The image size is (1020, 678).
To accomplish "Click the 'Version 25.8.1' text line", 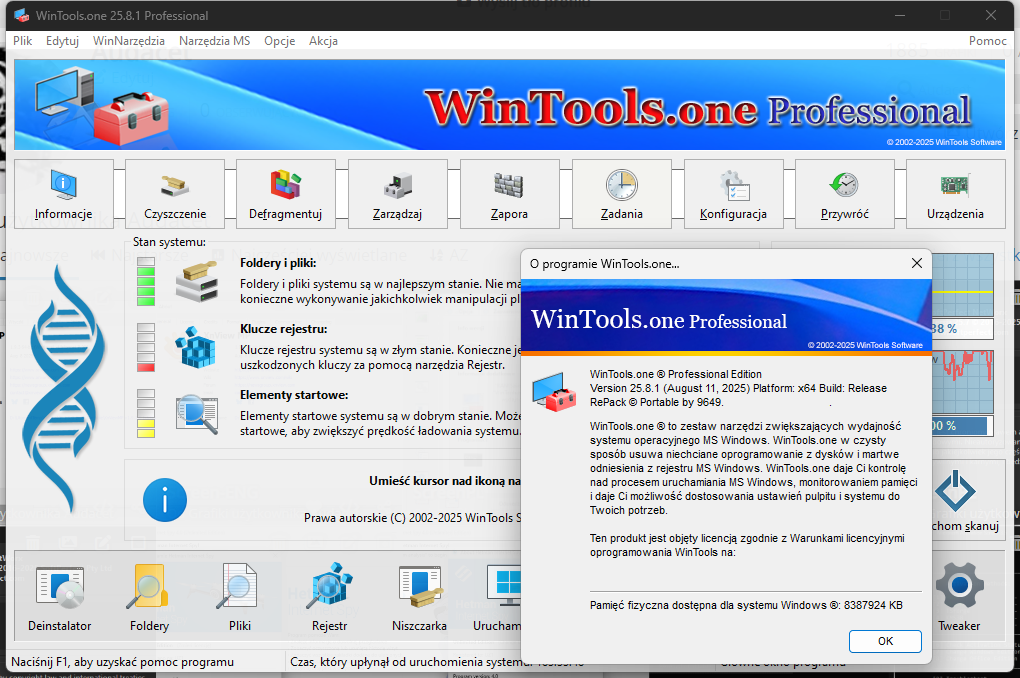I will [x=738, y=388].
